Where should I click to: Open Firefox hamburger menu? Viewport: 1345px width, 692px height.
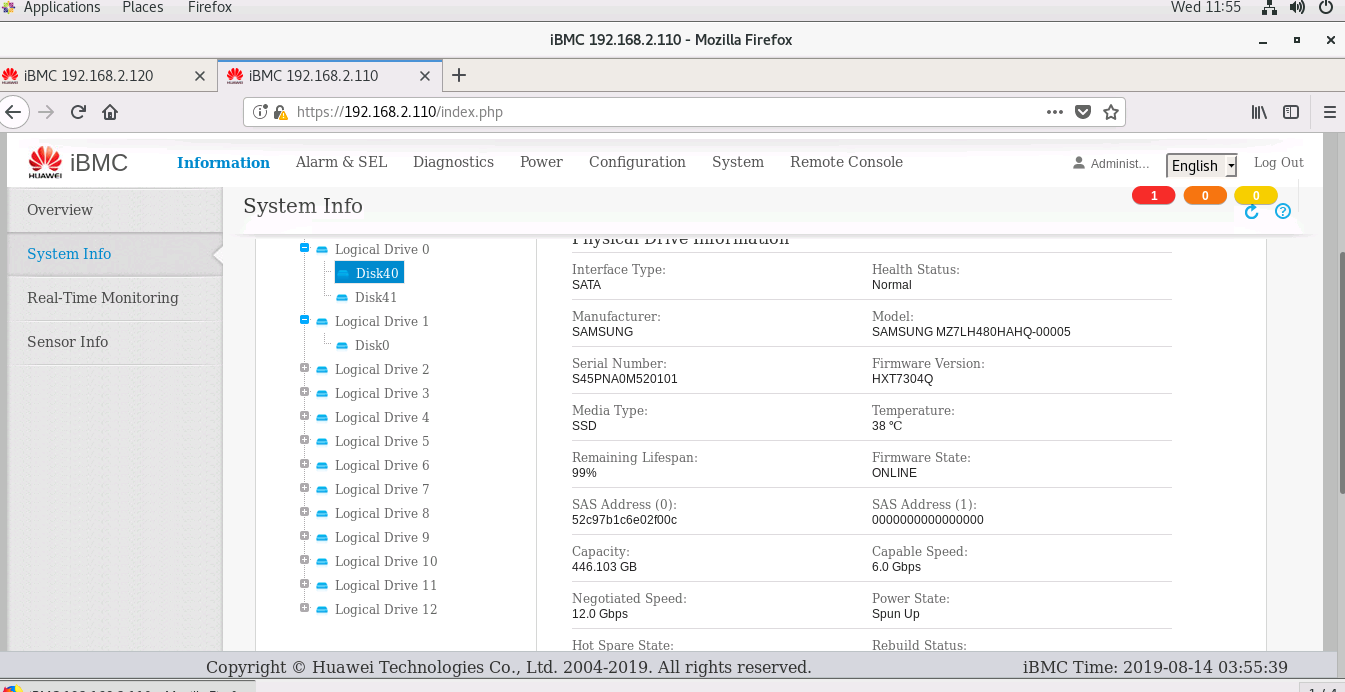(1329, 112)
